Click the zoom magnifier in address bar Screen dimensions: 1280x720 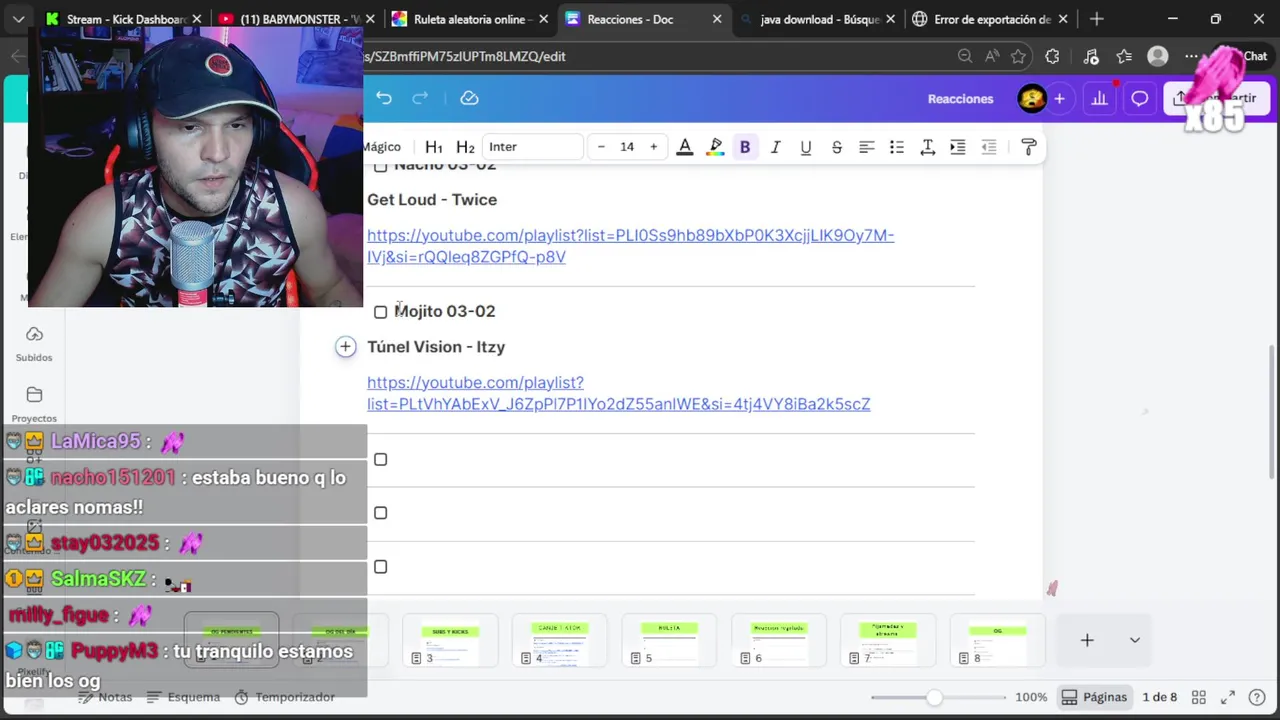965,56
